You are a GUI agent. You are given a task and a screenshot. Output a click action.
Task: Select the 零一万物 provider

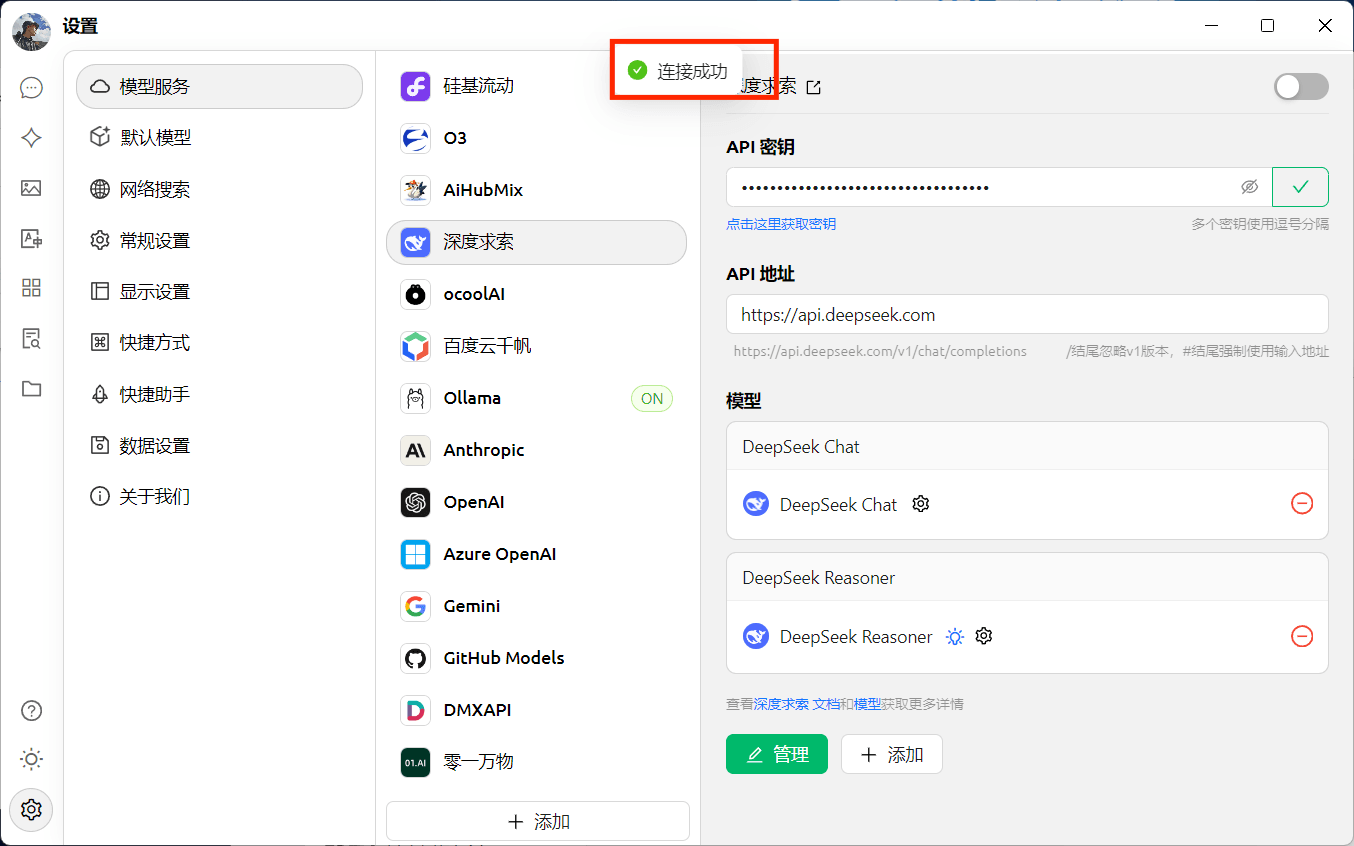tap(537, 762)
